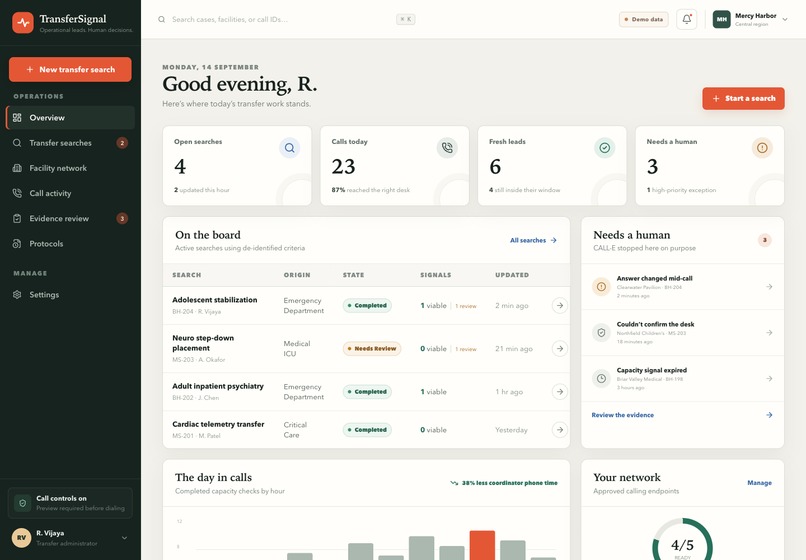Click the Needs Review status badge
806x560 pixels.
click(x=372, y=349)
